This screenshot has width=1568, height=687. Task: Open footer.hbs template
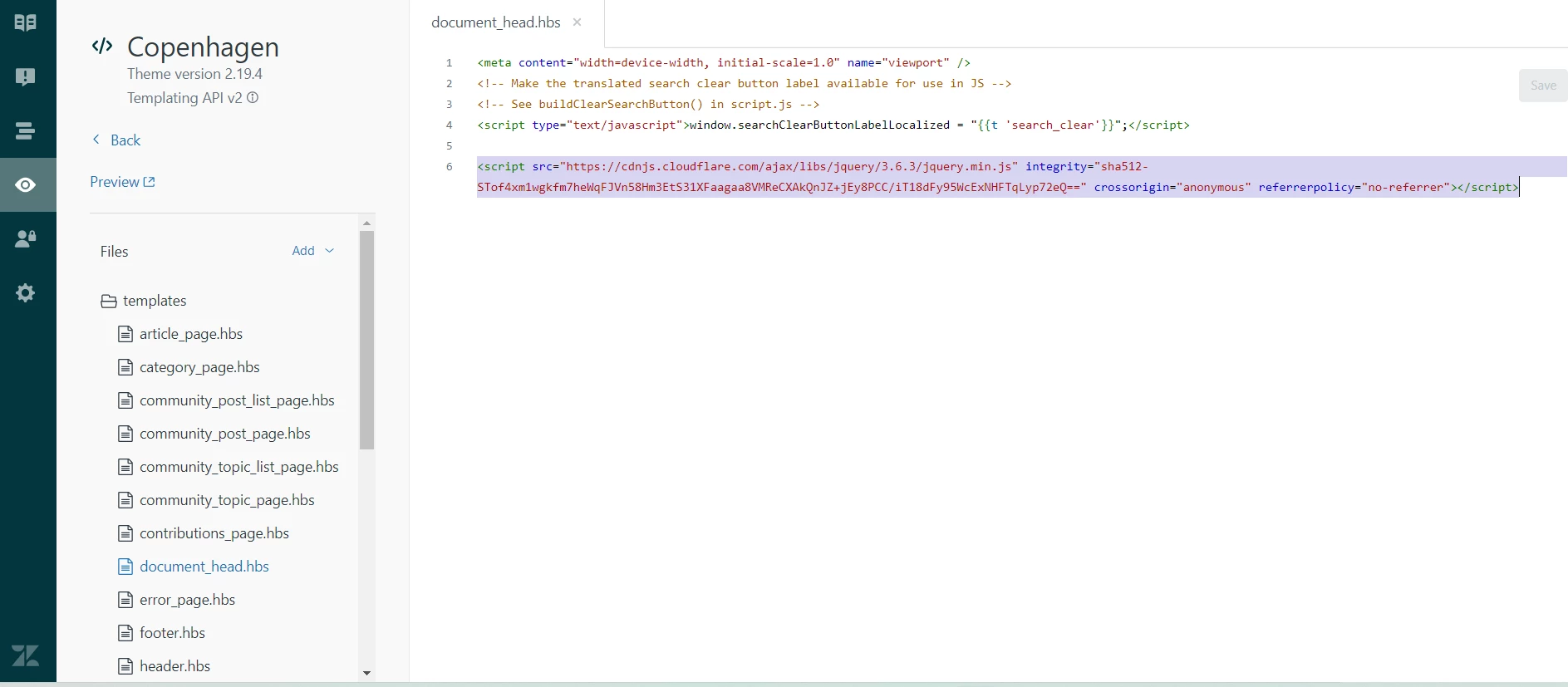(172, 633)
